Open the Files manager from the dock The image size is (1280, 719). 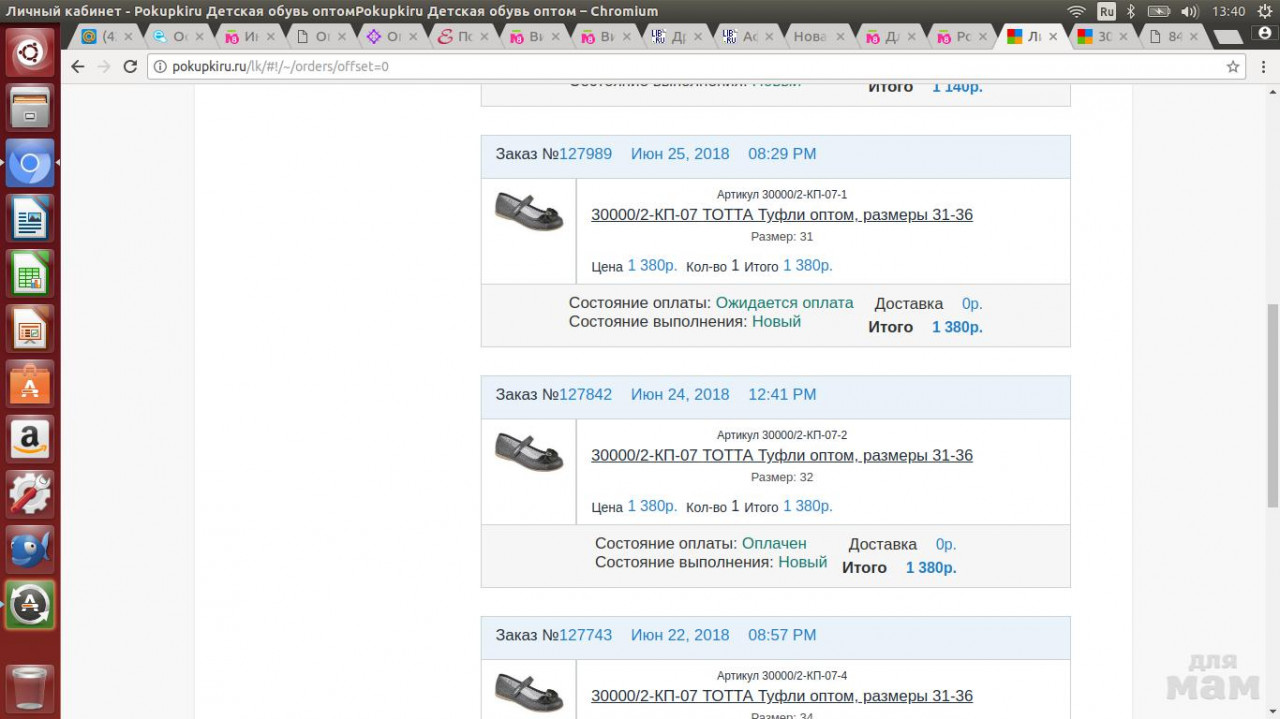point(30,107)
